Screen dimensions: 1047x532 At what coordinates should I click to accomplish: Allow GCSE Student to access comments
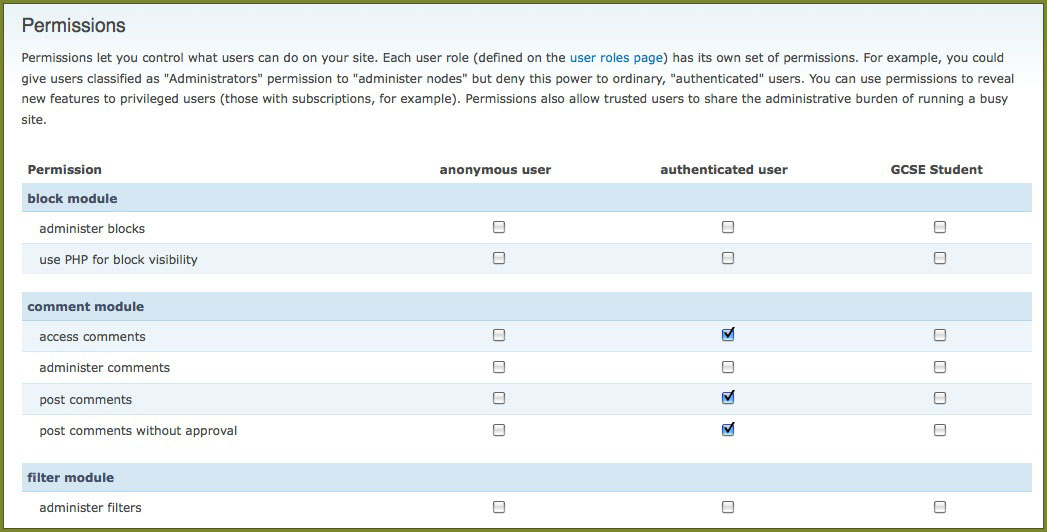click(x=940, y=335)
